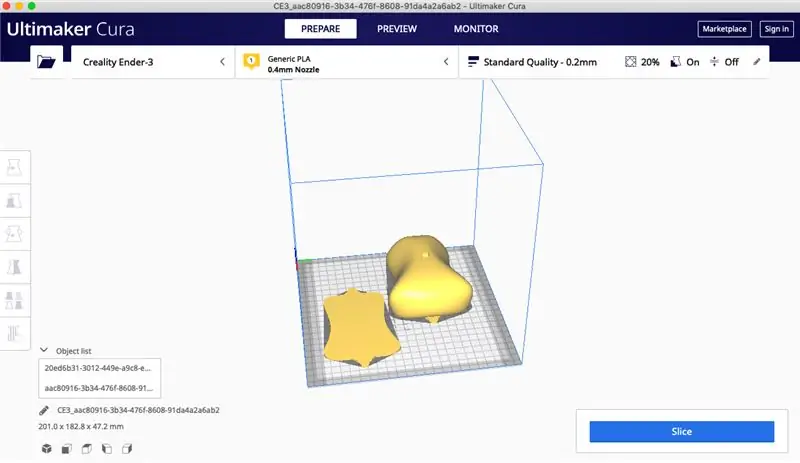Expand the Creality Ender-3 printer selector
The image size is (800, 463).
pos(153,62)
